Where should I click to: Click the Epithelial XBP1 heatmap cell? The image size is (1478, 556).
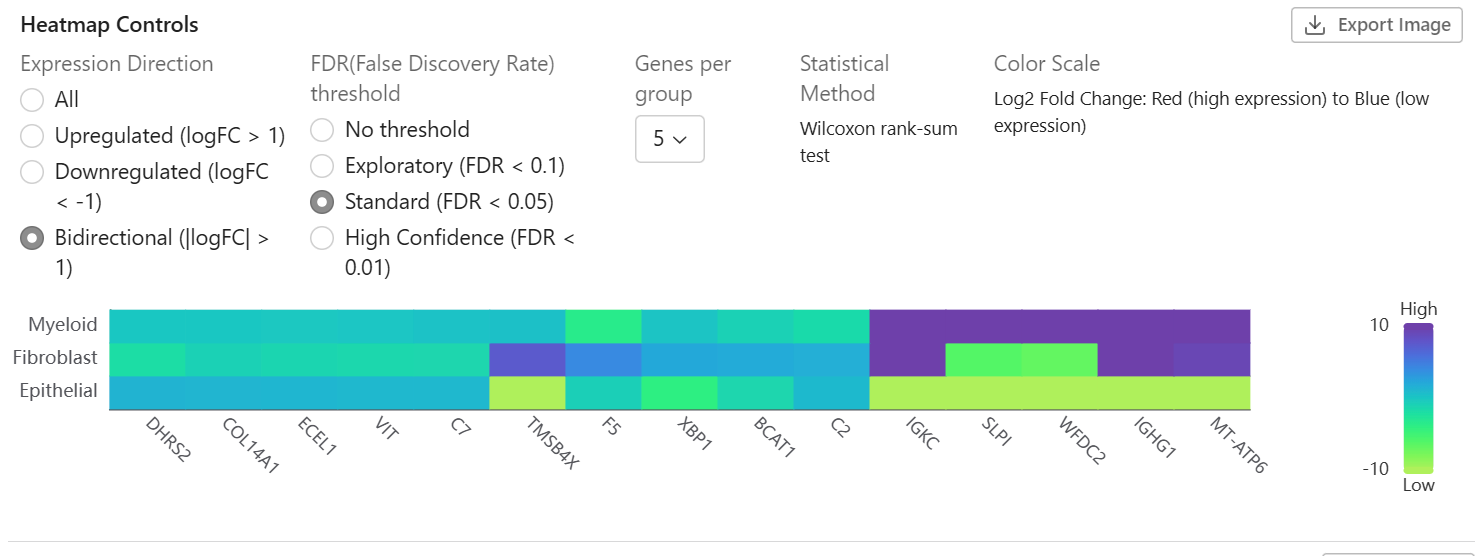[680, 393]
